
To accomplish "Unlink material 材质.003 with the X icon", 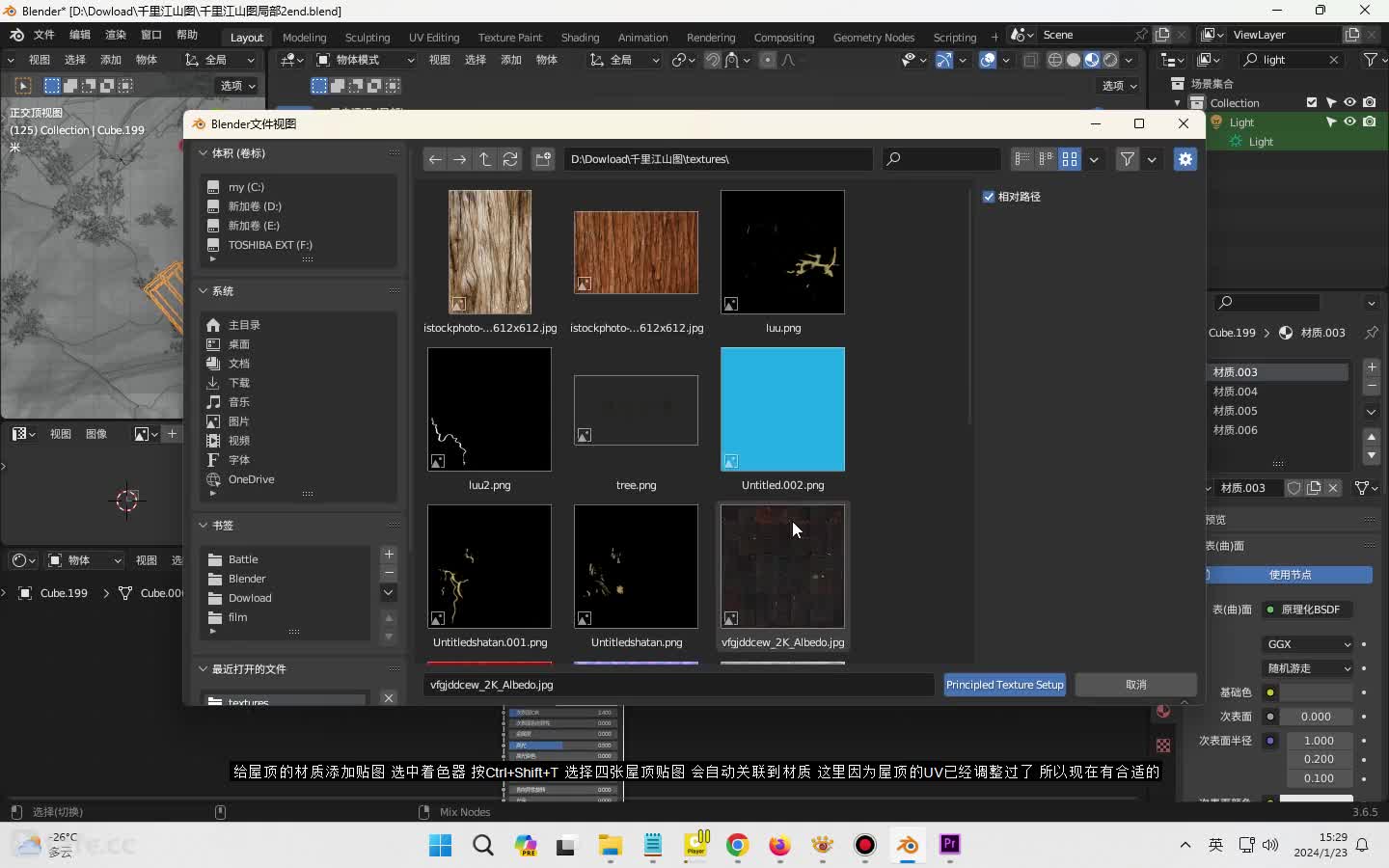I will tap(1333, 488).
